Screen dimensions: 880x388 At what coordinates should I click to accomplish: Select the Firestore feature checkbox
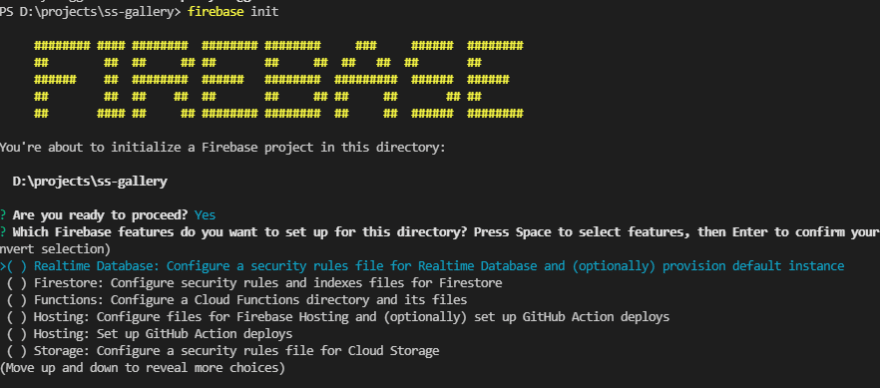17,283
